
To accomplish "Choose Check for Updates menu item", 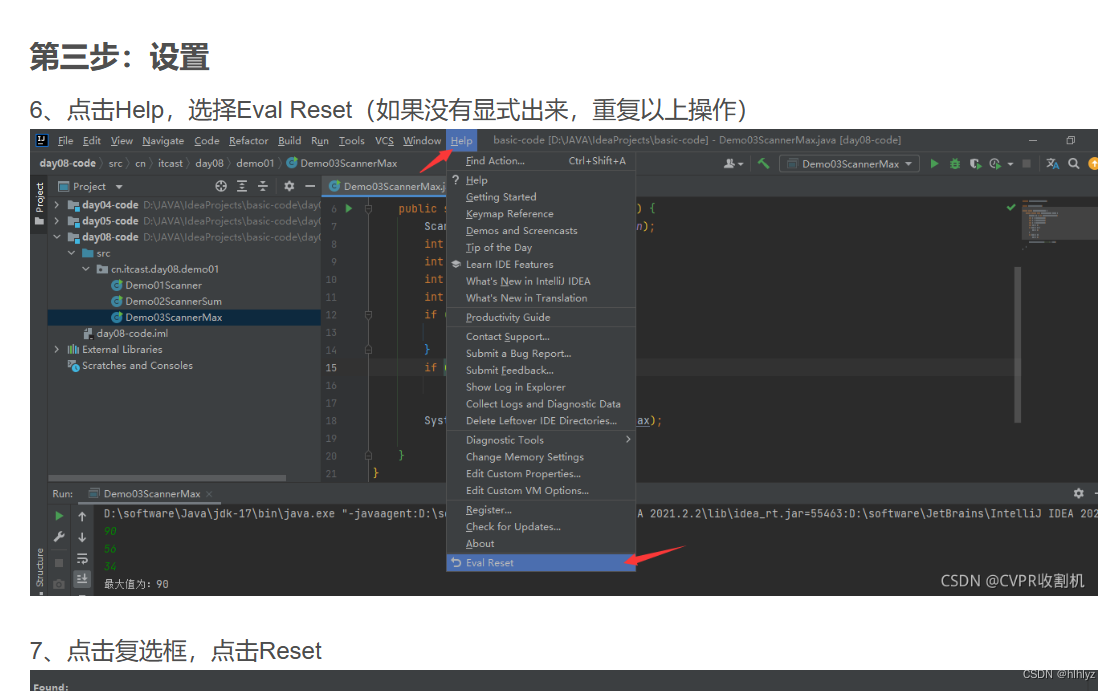I will tap(541, 527).
